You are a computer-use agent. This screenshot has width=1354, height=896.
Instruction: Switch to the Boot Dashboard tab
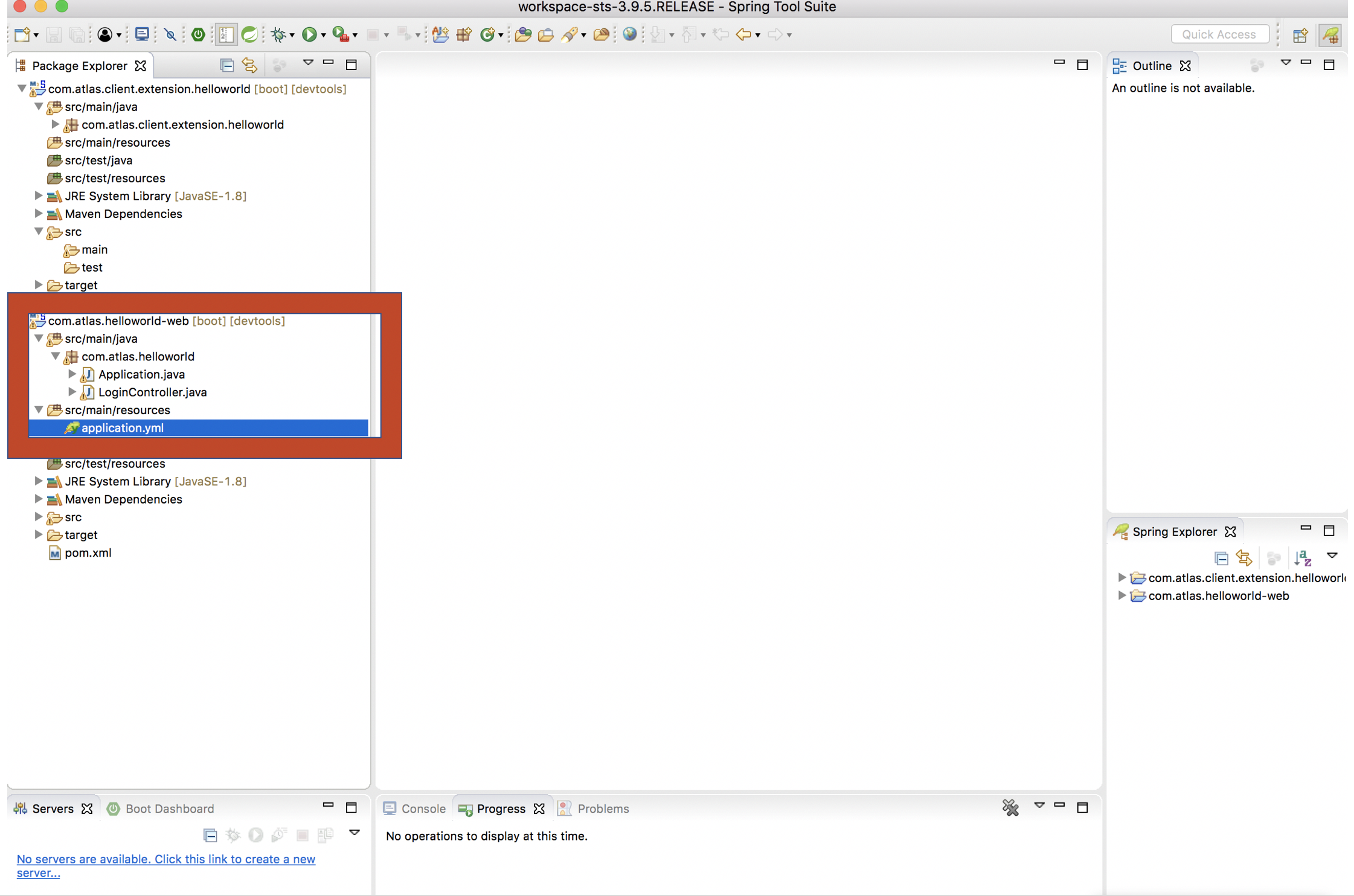click(x=161, y=808)
